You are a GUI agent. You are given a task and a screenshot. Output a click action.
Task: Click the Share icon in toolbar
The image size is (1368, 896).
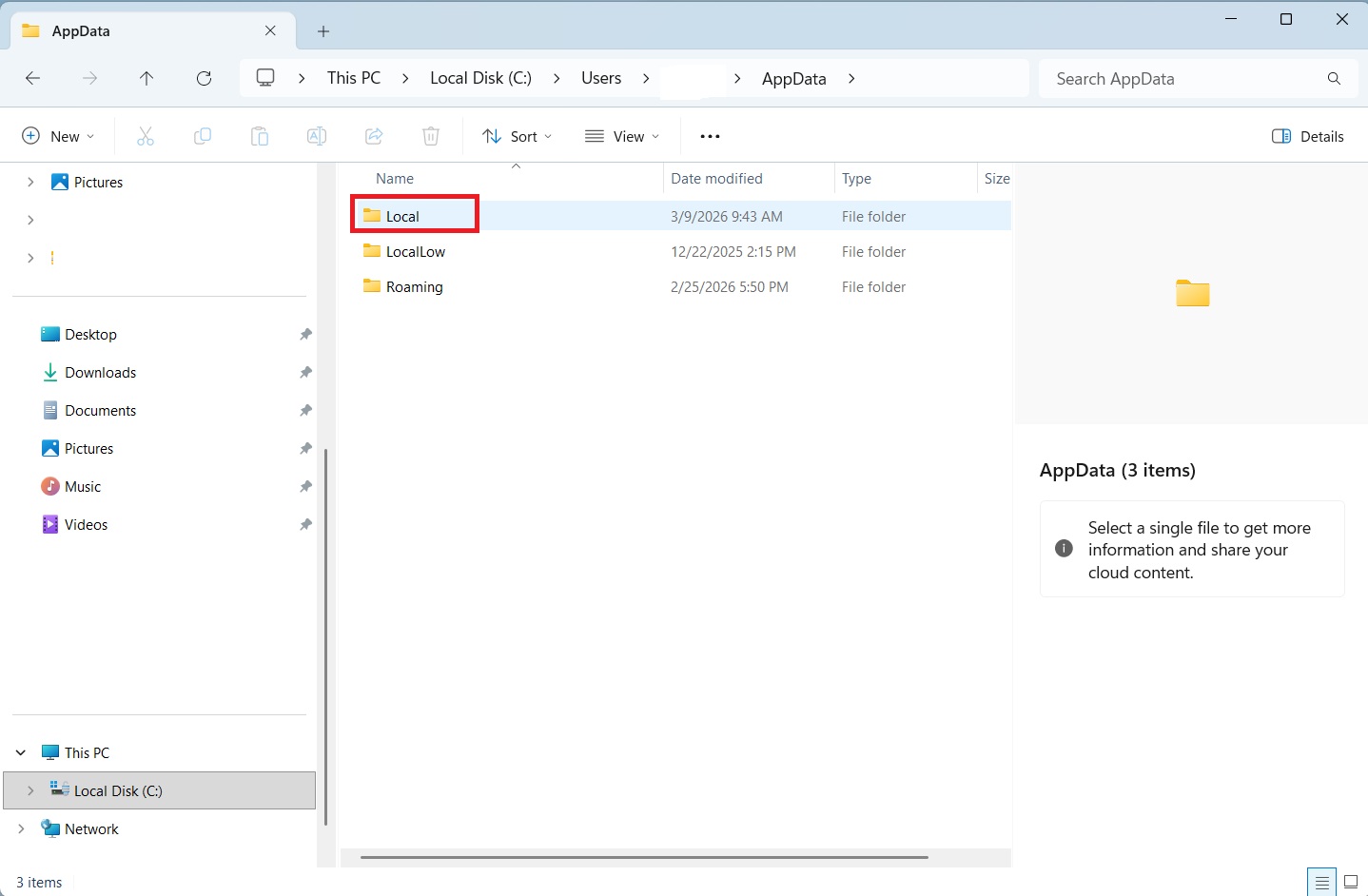click(x=374, y=137)
